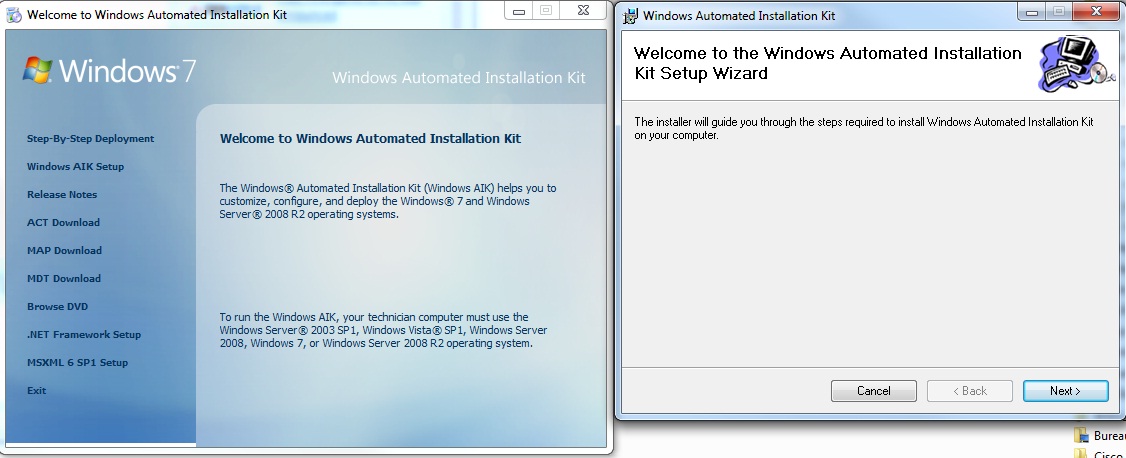Launch Windows AIK Setup

click(x=75, y=167)
